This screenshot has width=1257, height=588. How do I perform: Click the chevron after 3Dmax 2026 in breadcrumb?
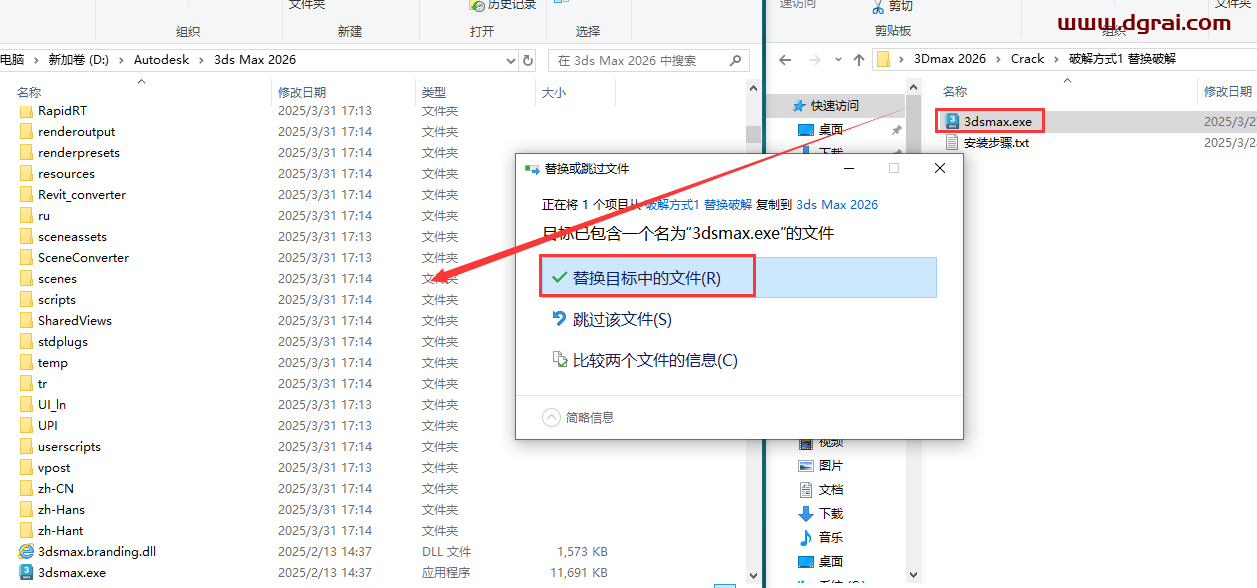[x=998, y=59]
